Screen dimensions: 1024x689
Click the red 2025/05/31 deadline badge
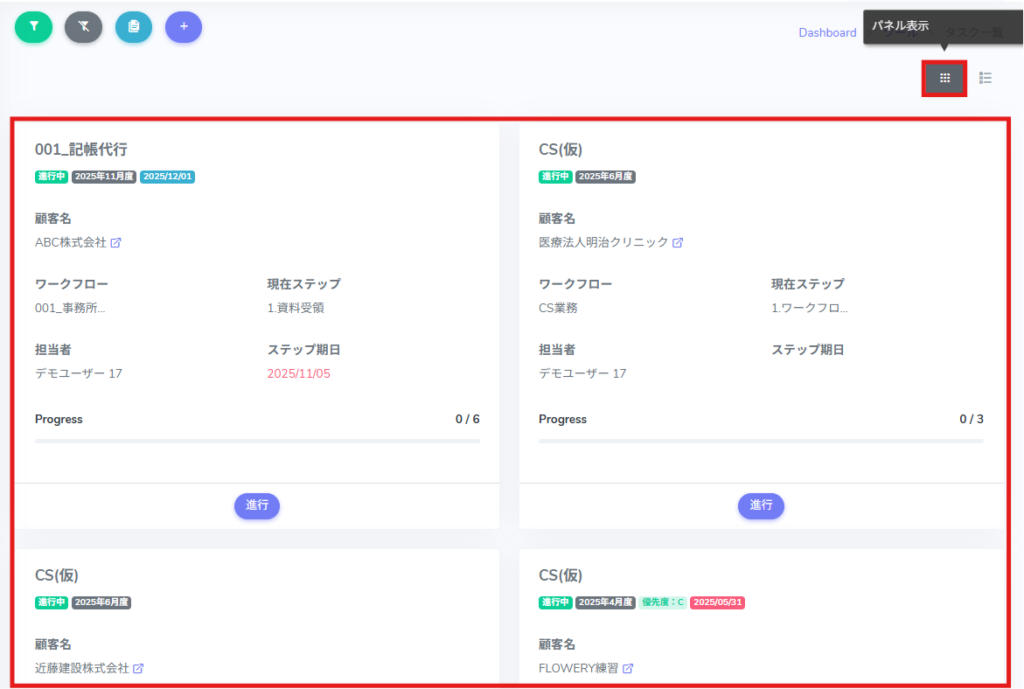pyautogui.click(x=718, y=603)
